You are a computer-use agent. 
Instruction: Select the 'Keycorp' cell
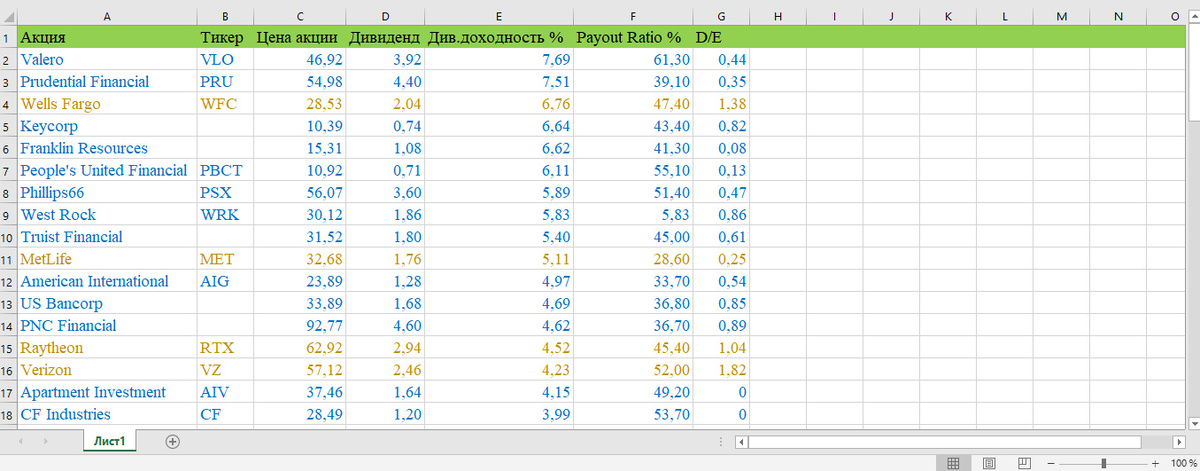coord(107,126)
